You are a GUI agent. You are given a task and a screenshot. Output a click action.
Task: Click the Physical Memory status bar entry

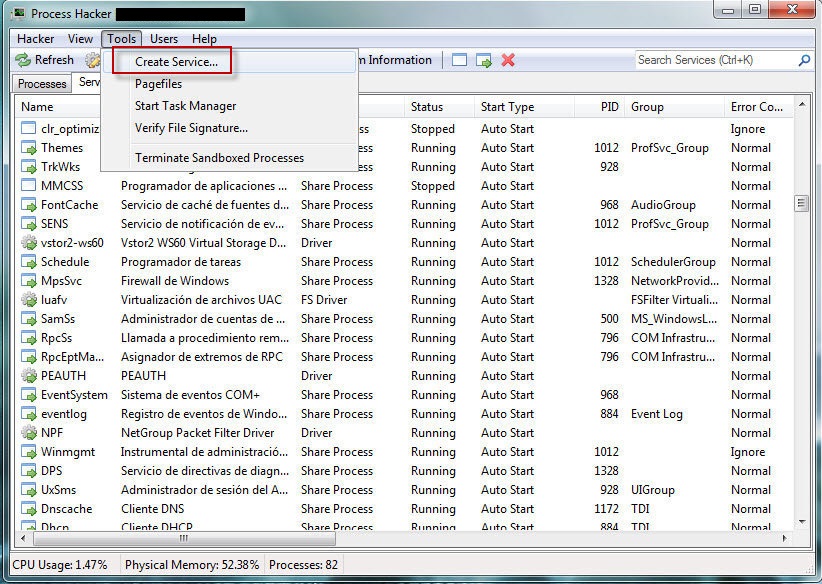coord(192,565)
